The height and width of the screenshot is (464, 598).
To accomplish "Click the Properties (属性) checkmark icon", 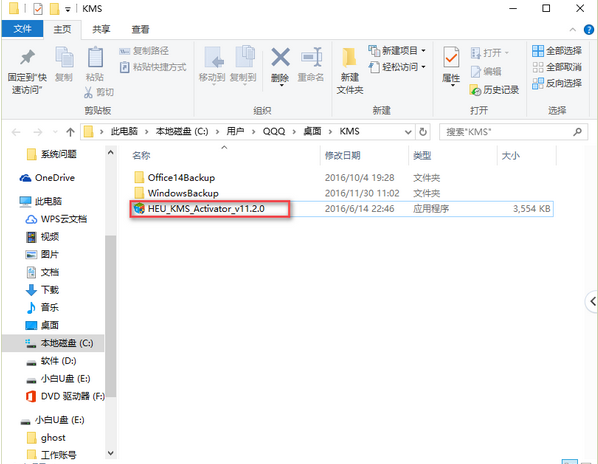I will tap(451, 58).
